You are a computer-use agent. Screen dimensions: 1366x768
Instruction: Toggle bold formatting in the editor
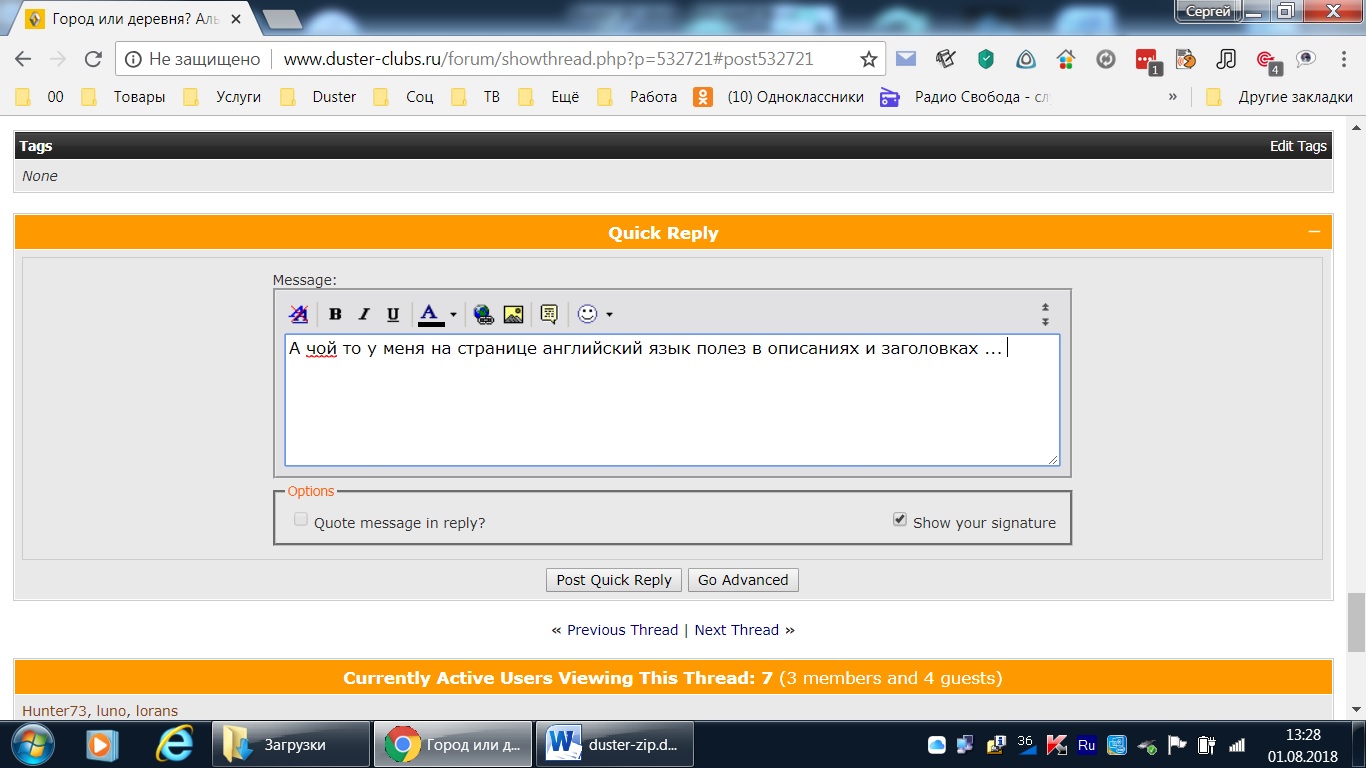pyautogui.click(x=336, y=314)
